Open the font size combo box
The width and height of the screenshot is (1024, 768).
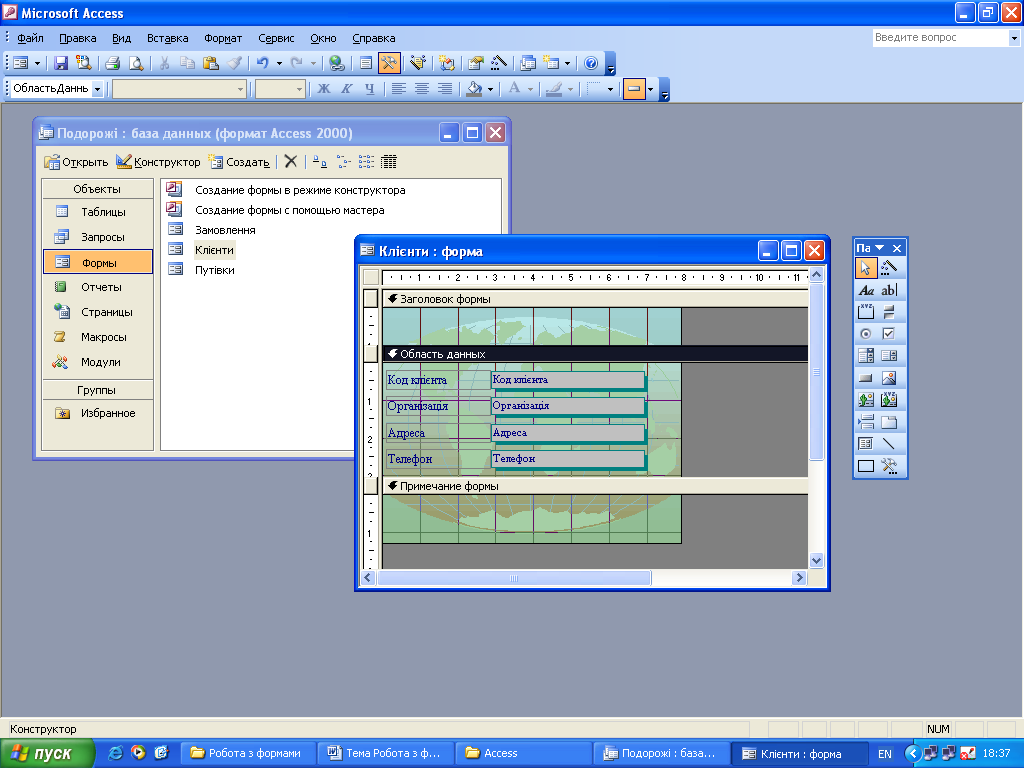(x=280, y=89)
